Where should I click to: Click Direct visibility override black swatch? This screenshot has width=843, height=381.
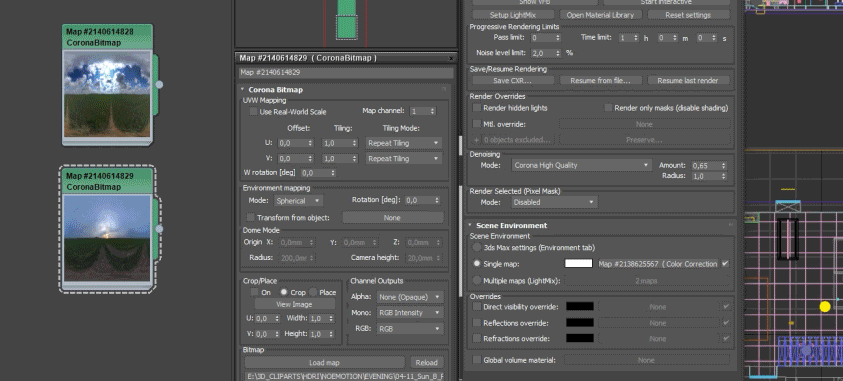[x=580, y=306]
